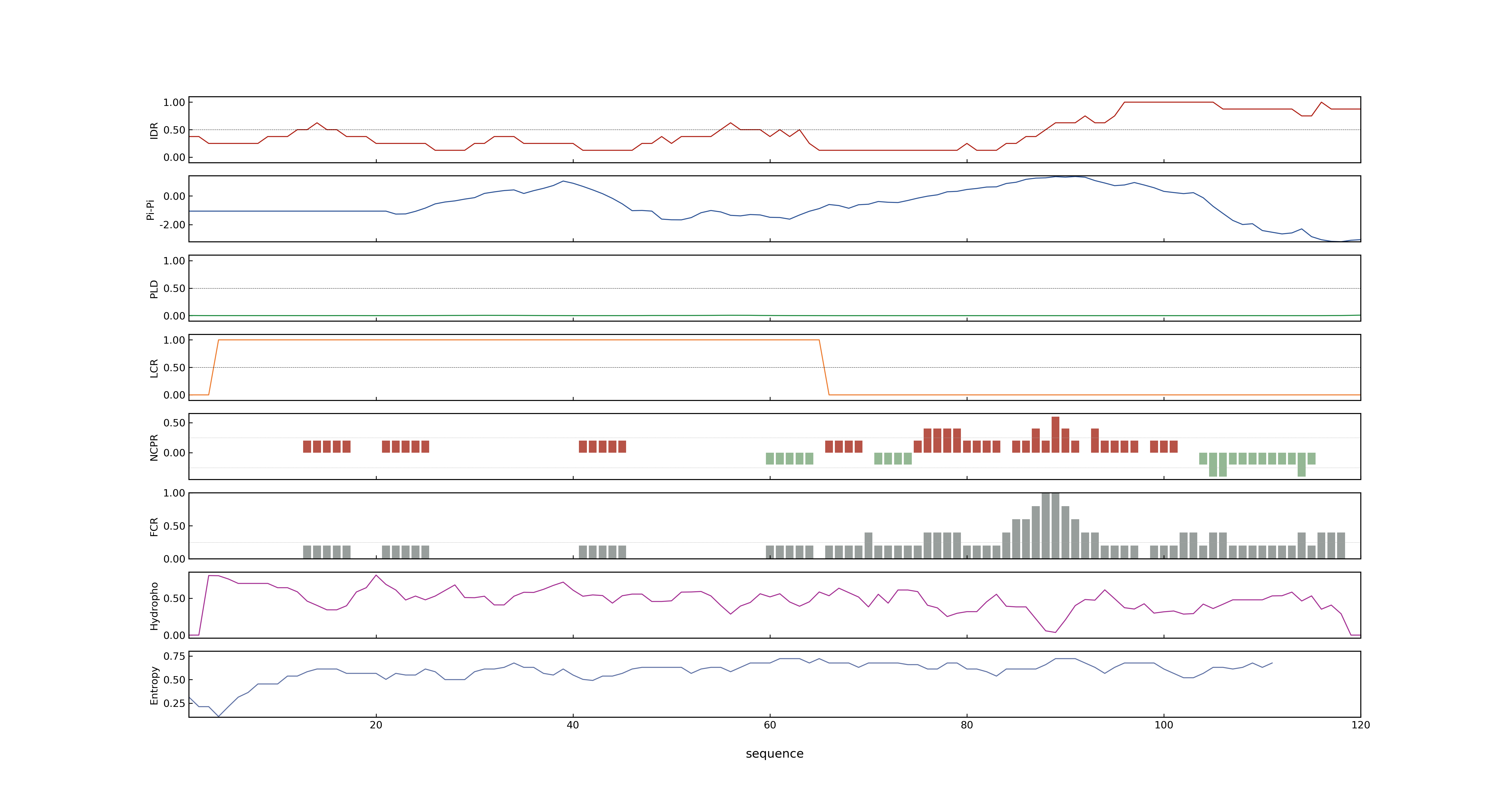Click the Entropy axis label

tap(154, 685)
